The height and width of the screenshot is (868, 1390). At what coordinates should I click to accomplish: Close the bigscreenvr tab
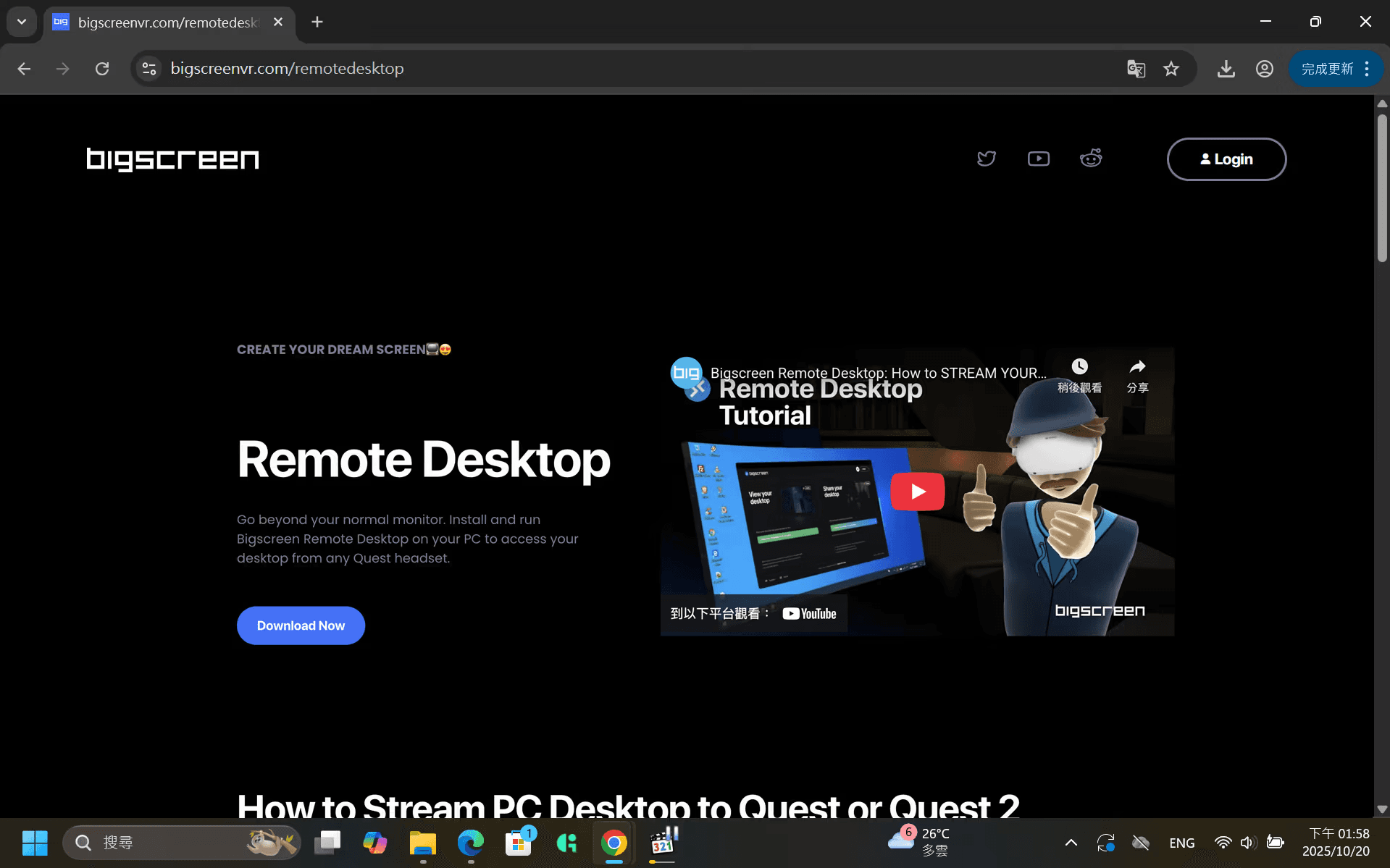277,22
